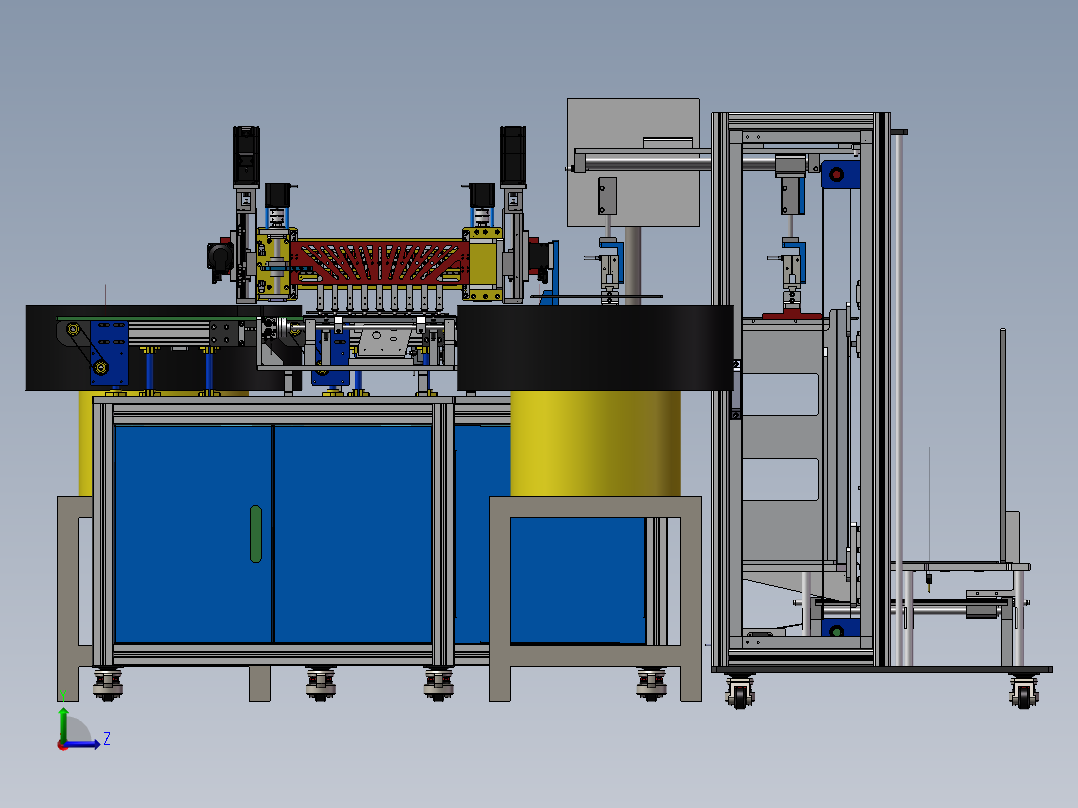Image resolution: width=1078 pixels, height=808 pixels.
Task: Select the green door handle on the blue cabinet
Action: (x=256, y=534)
